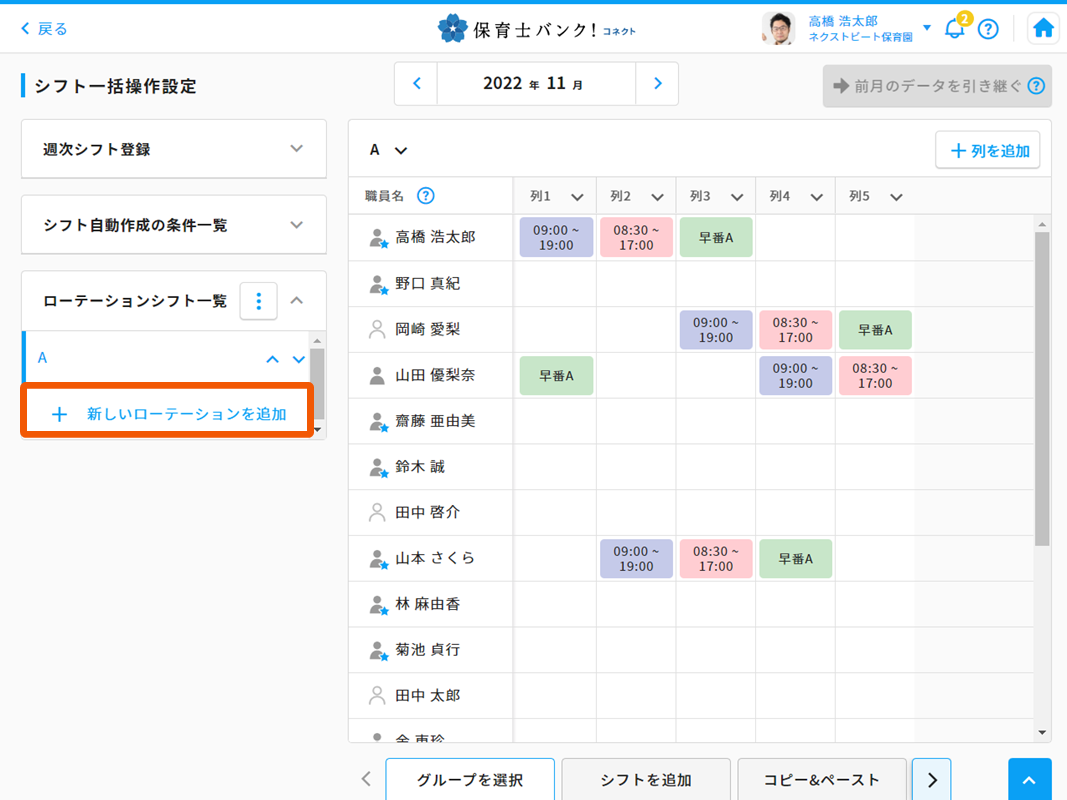Go to the previous month with the left arrow
1067x800 pixels.
pos(417,84)
